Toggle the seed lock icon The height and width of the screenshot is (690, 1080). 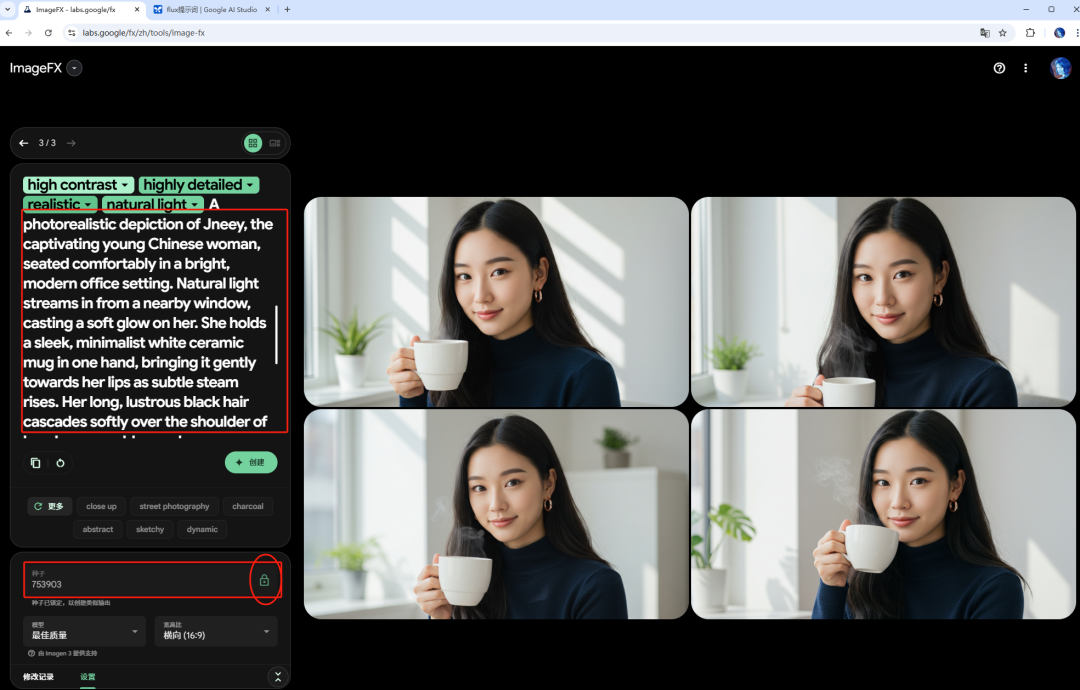264,580
